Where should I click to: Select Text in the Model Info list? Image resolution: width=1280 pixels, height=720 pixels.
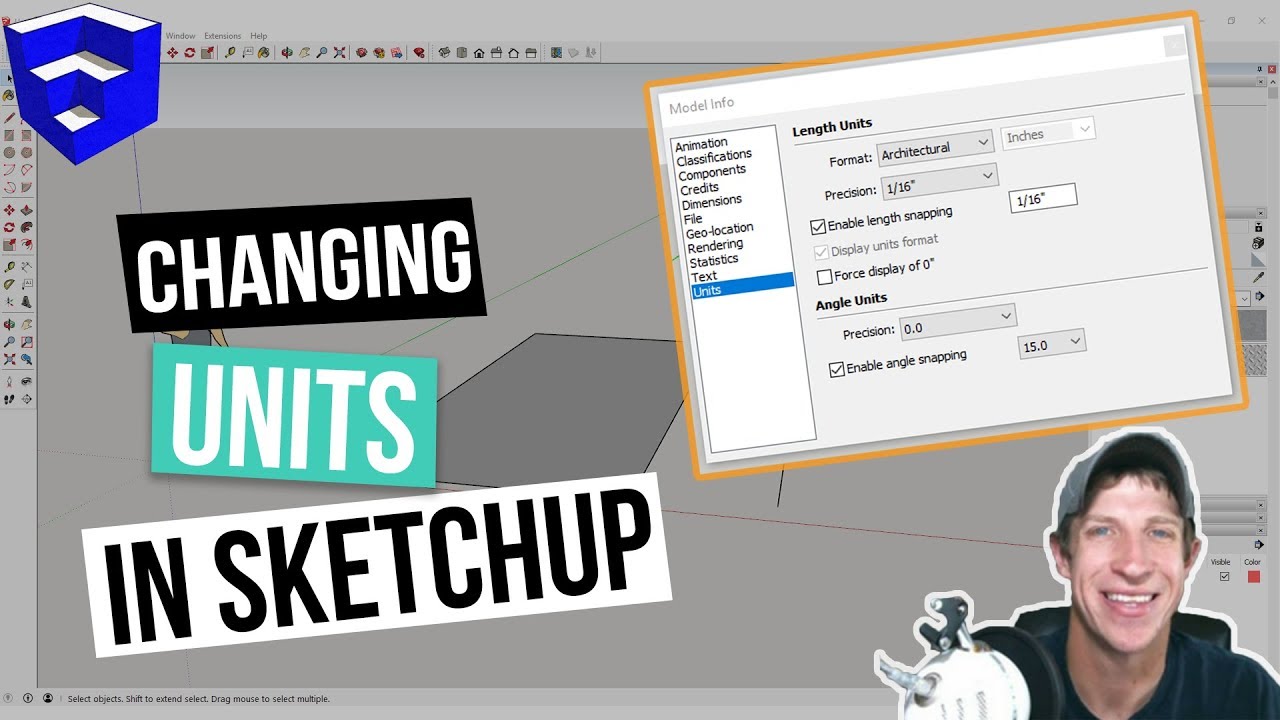704,276
